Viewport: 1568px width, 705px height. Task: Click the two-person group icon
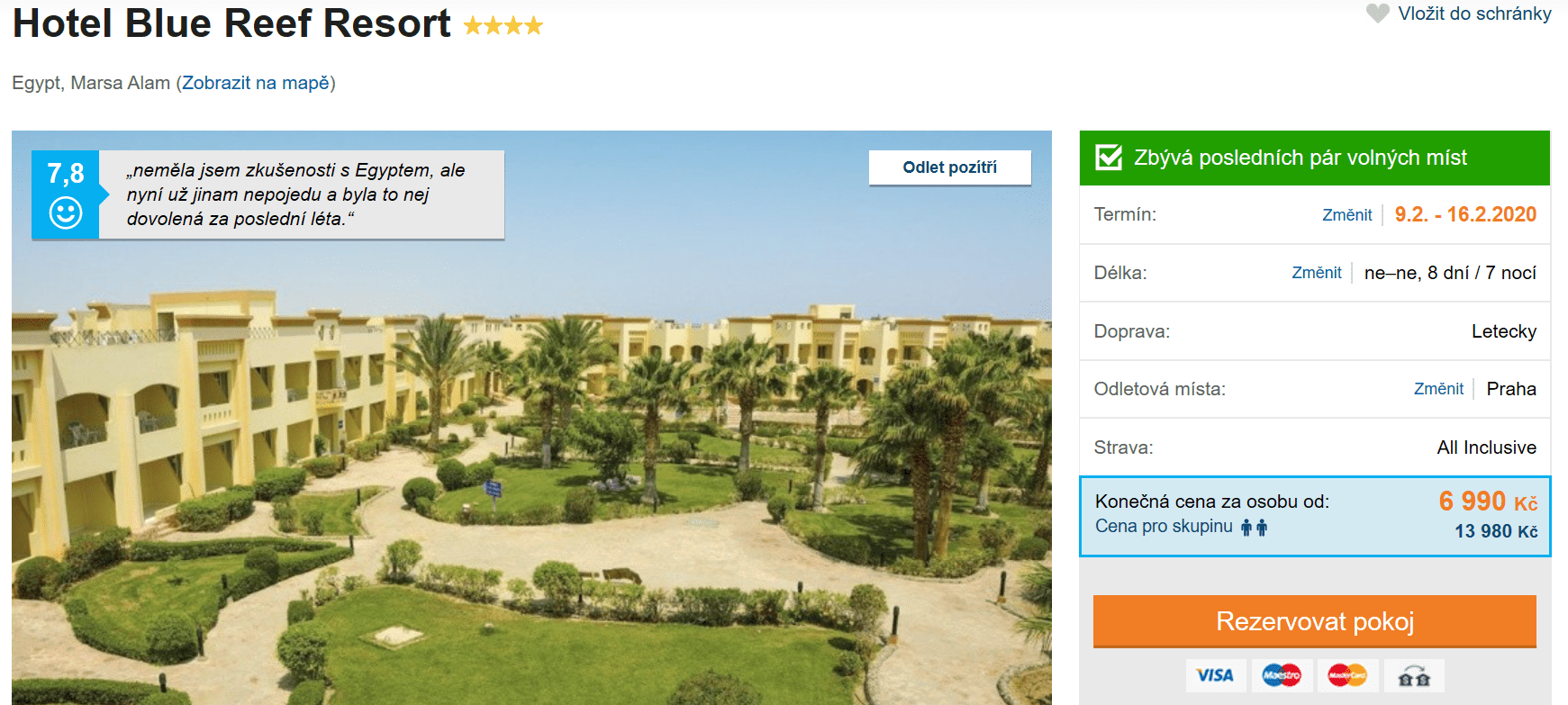pyautogui.click(x=1254, y=528)
